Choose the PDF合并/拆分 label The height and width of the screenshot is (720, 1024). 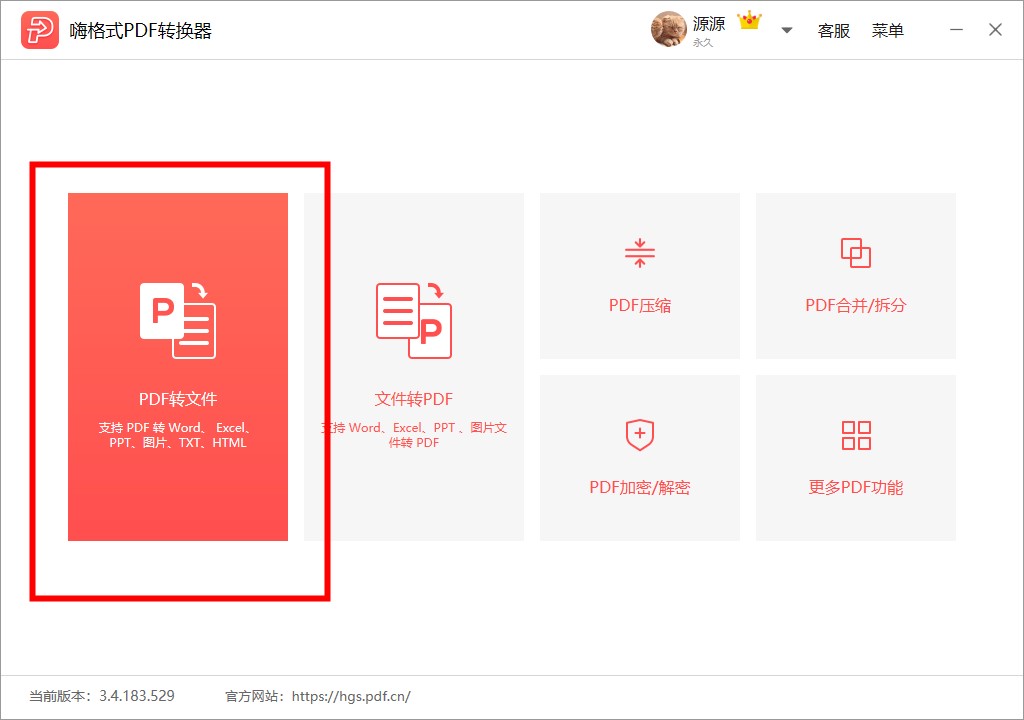(856, 305)
